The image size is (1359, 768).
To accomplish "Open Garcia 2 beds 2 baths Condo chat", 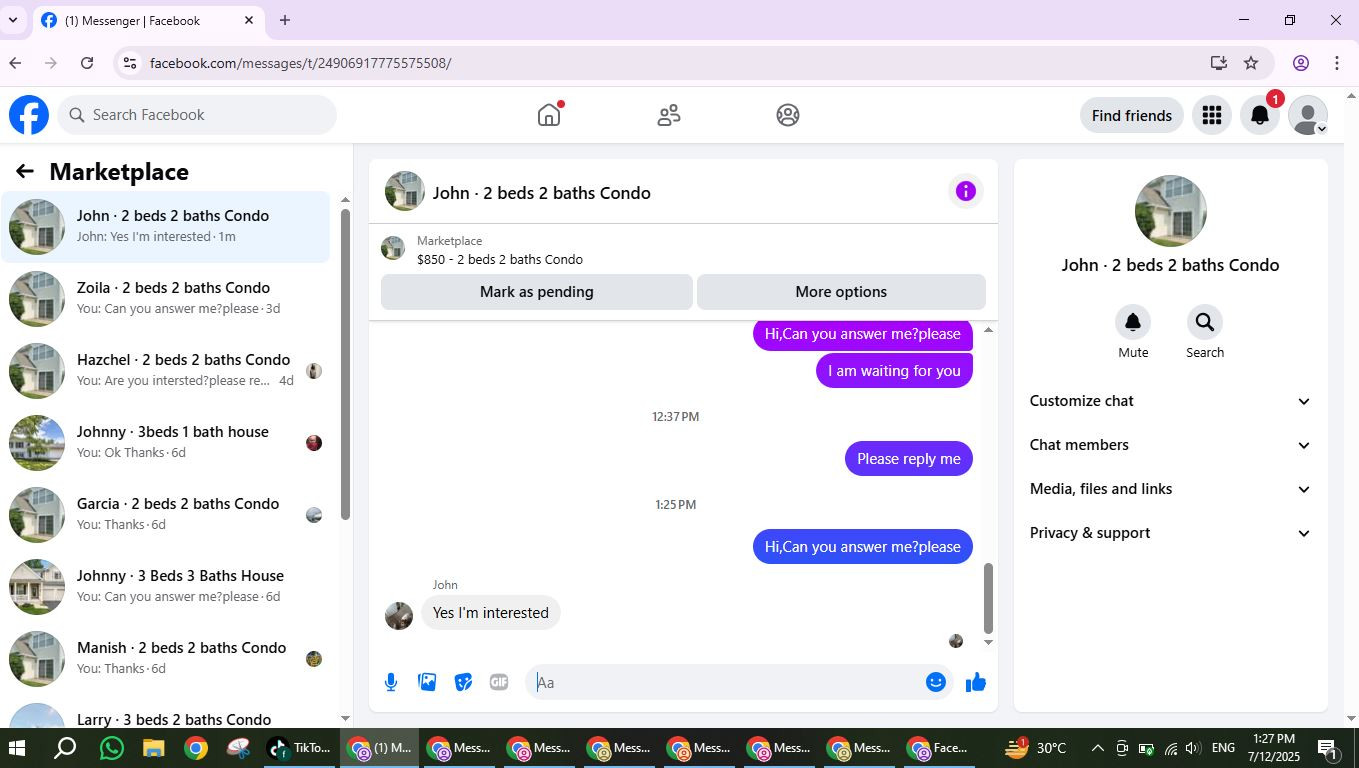I will click(x=165, y=515).
